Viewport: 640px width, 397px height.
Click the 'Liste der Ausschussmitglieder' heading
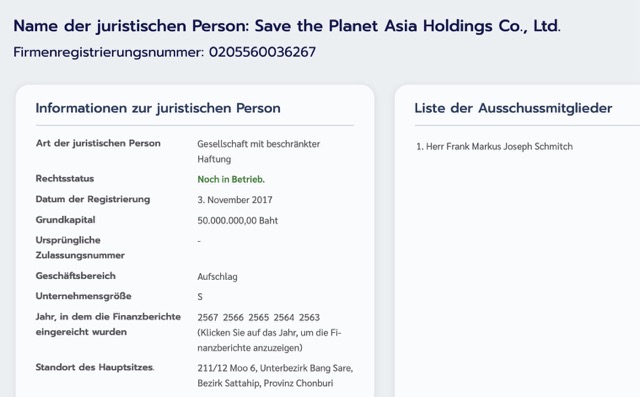513,108
